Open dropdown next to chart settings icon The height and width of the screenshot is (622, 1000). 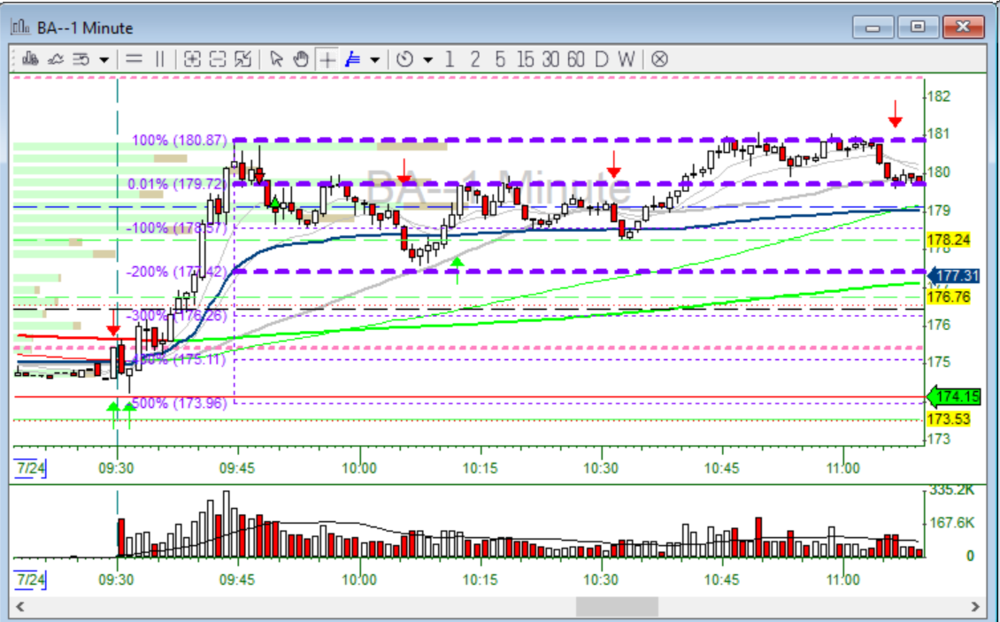104,59
